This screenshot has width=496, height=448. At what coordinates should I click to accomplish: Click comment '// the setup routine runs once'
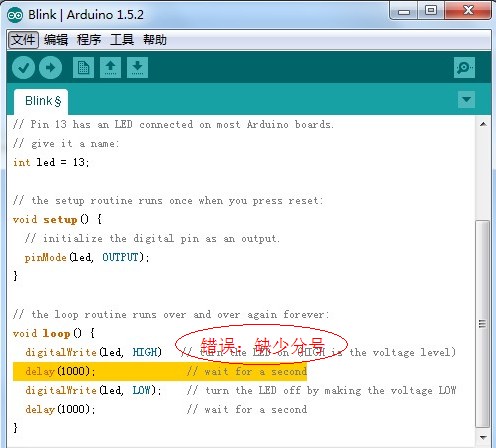click(x=168, y=201)
